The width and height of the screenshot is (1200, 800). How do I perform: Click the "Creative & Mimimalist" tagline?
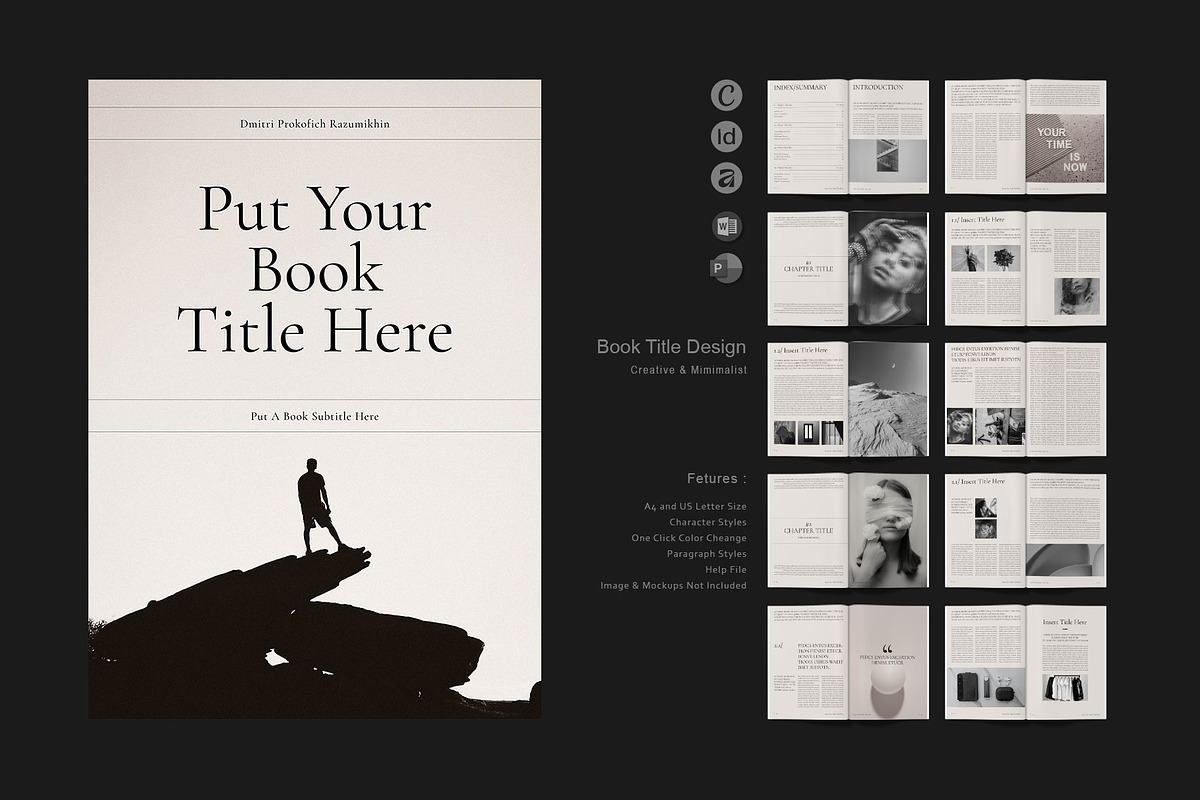(688, 370)
